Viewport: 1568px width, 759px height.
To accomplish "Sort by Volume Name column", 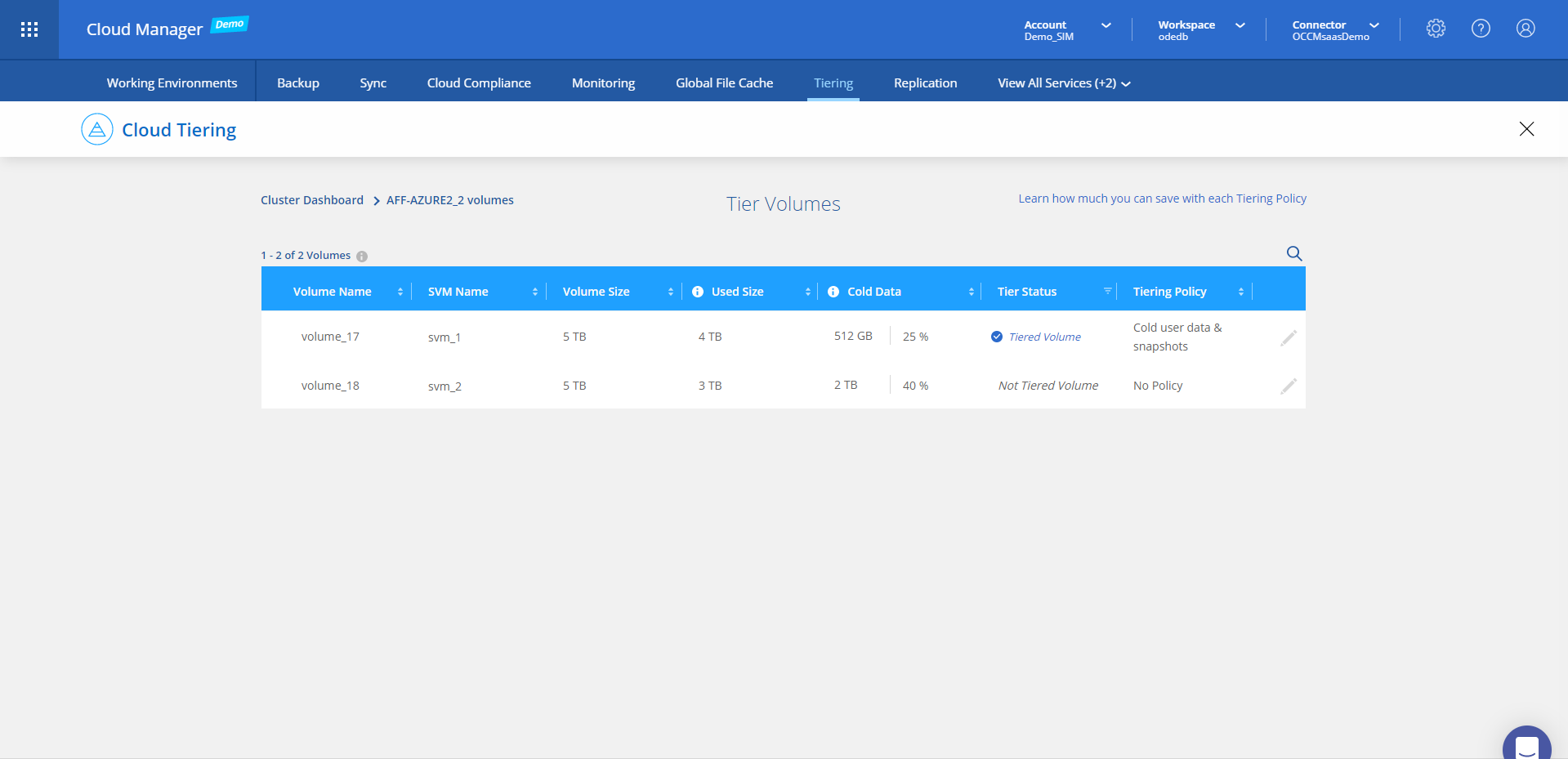I will pos(400,292).
